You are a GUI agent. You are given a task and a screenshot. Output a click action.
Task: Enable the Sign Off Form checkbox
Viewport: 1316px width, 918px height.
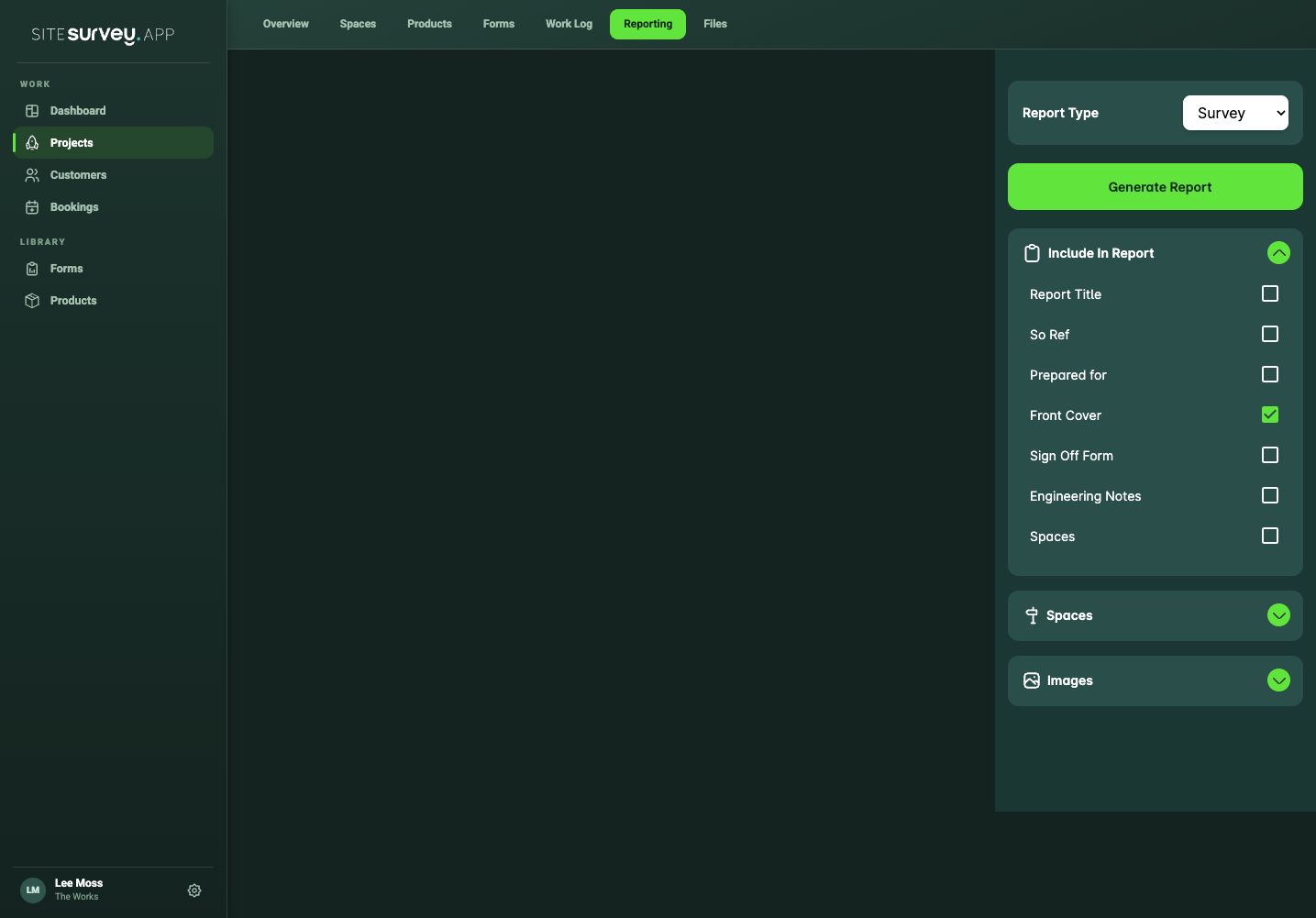[x=1270, y=455]
